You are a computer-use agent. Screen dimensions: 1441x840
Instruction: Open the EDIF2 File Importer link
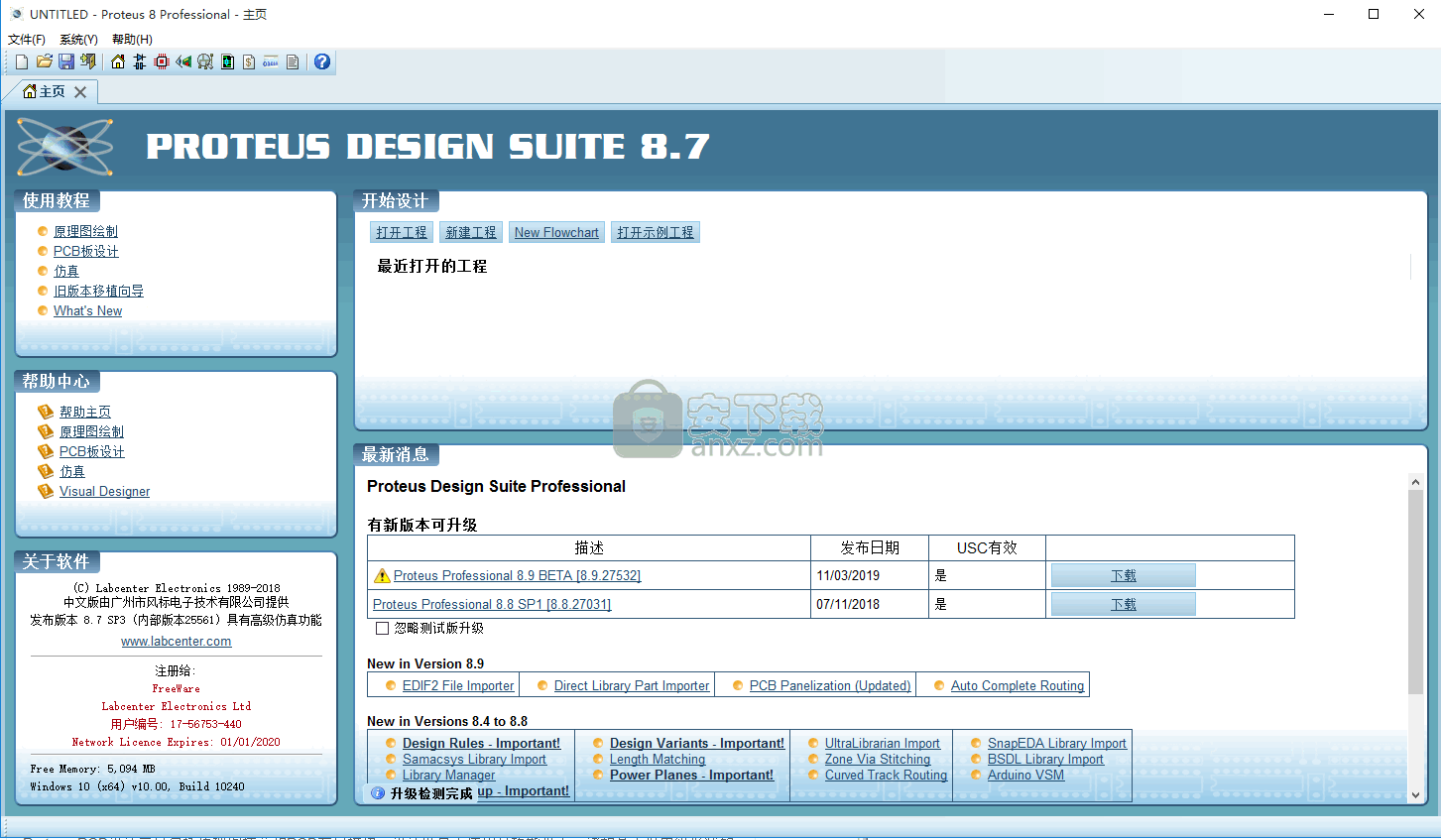click(x=458, y=685)
